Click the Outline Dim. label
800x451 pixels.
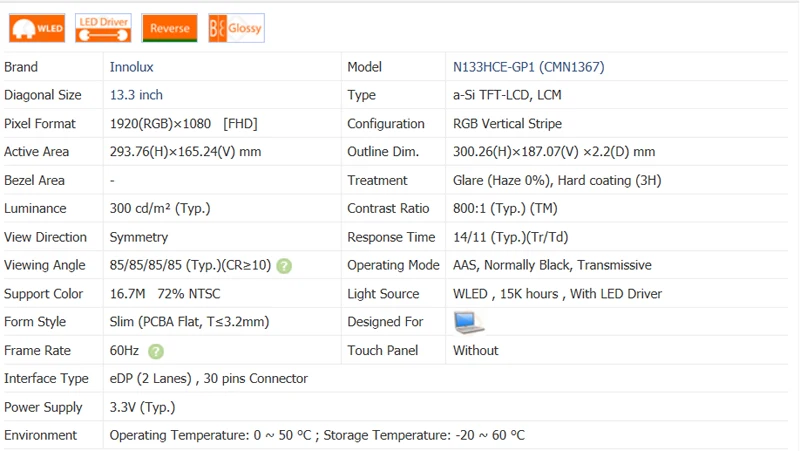[x=383, y=152]
